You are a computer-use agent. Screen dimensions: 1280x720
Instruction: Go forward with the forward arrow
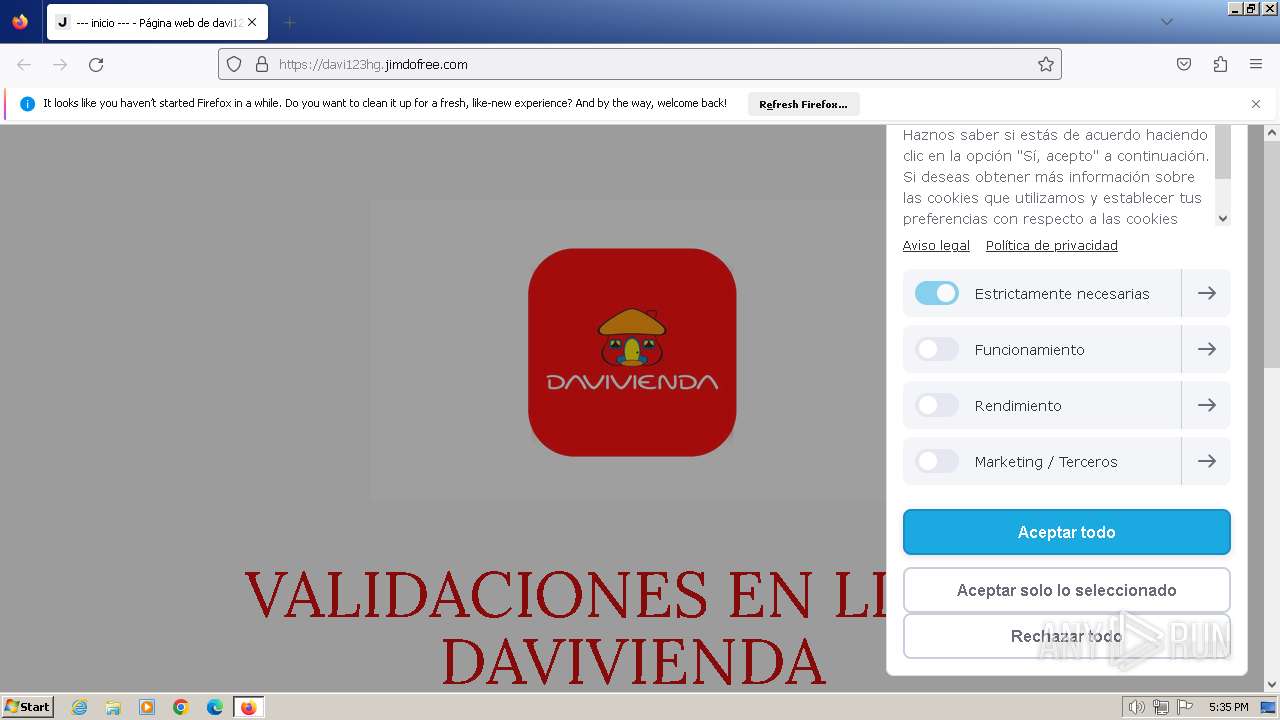pos(60,64)
